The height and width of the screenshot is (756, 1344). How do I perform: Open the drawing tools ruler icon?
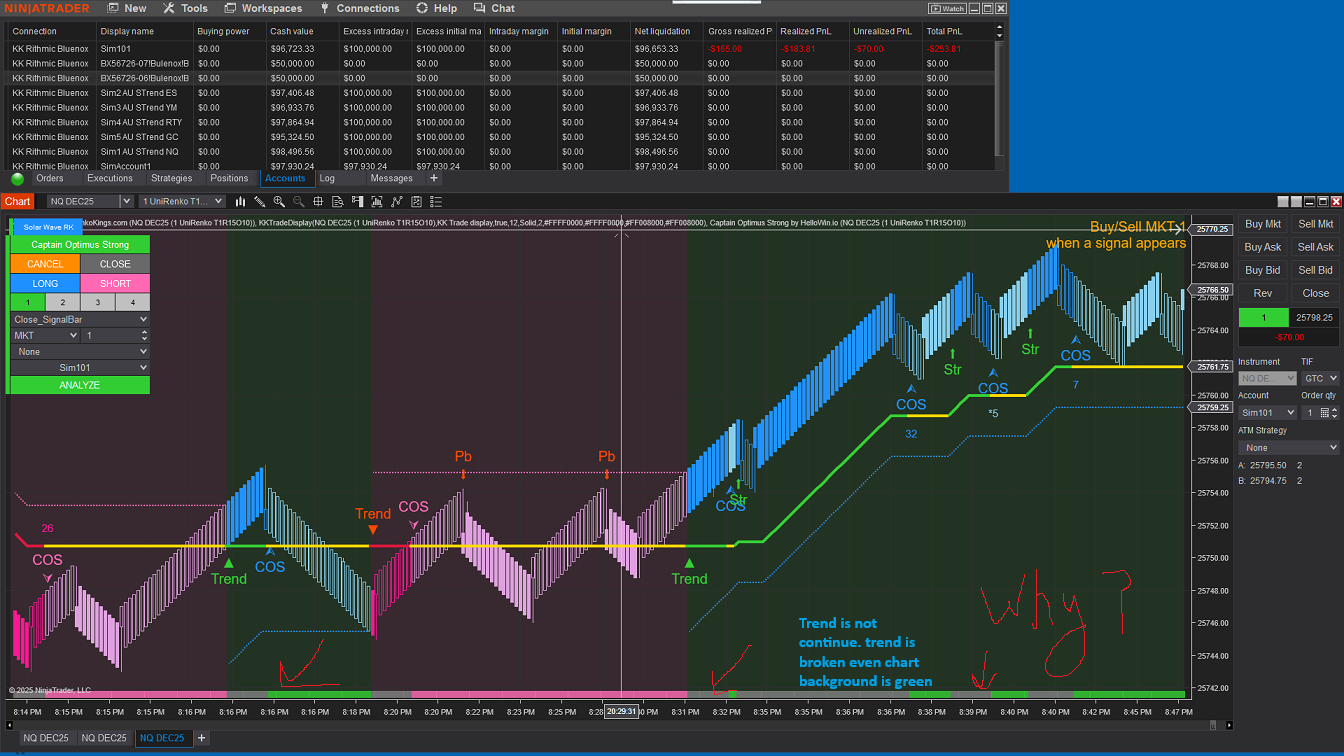coord(260,202)
